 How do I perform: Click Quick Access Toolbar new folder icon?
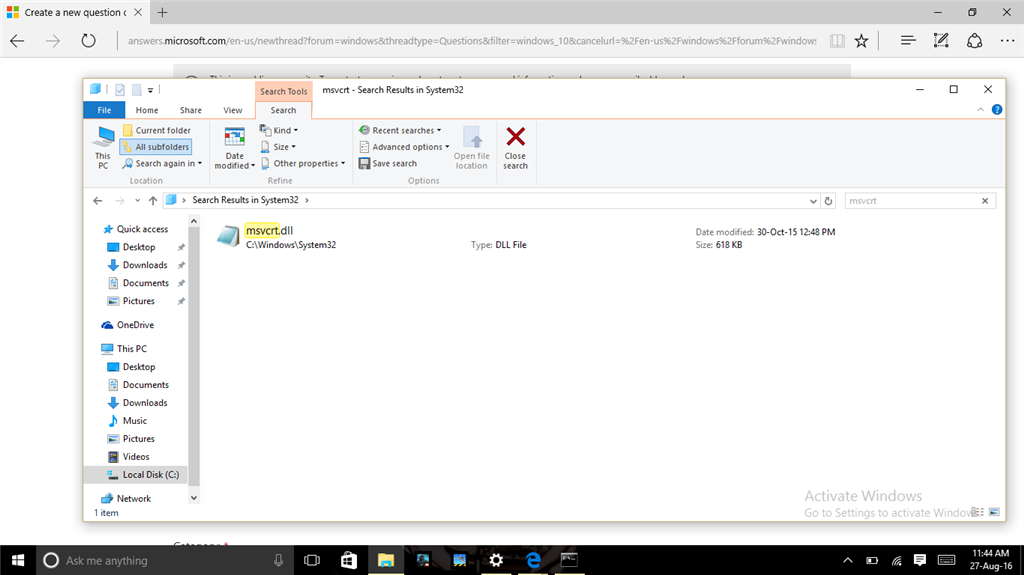coord(136,90)
